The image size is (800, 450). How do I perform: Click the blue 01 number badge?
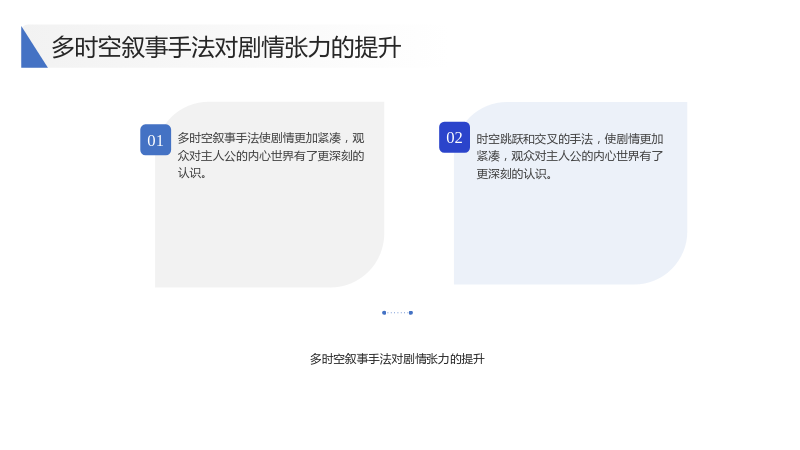[x=156, y=140]
